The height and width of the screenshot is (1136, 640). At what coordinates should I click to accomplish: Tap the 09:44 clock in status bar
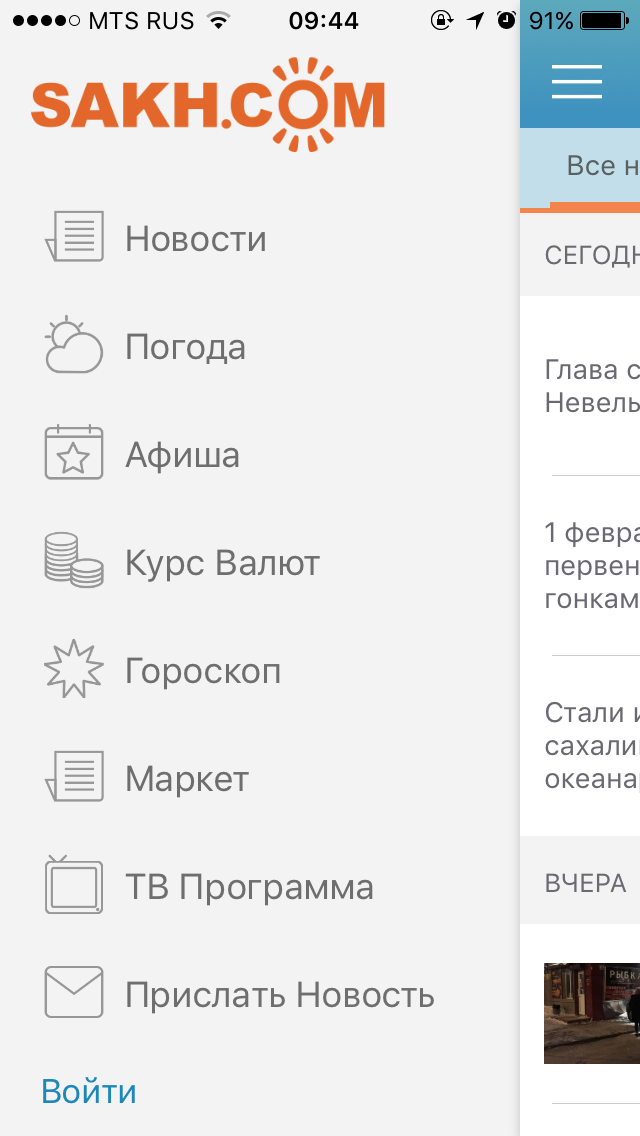click(x=323, y=20)
